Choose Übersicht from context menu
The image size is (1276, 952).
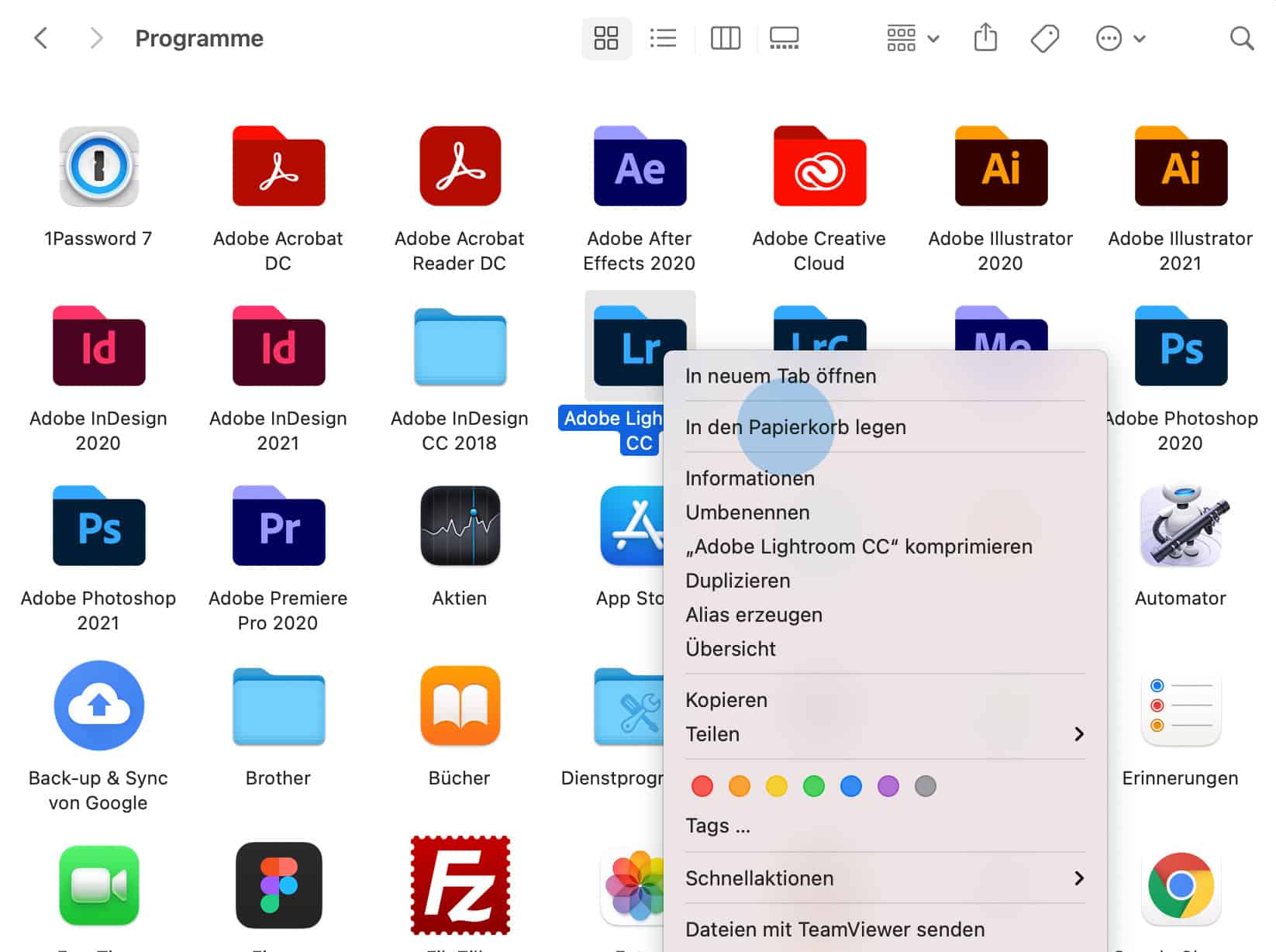coord(885,649)
